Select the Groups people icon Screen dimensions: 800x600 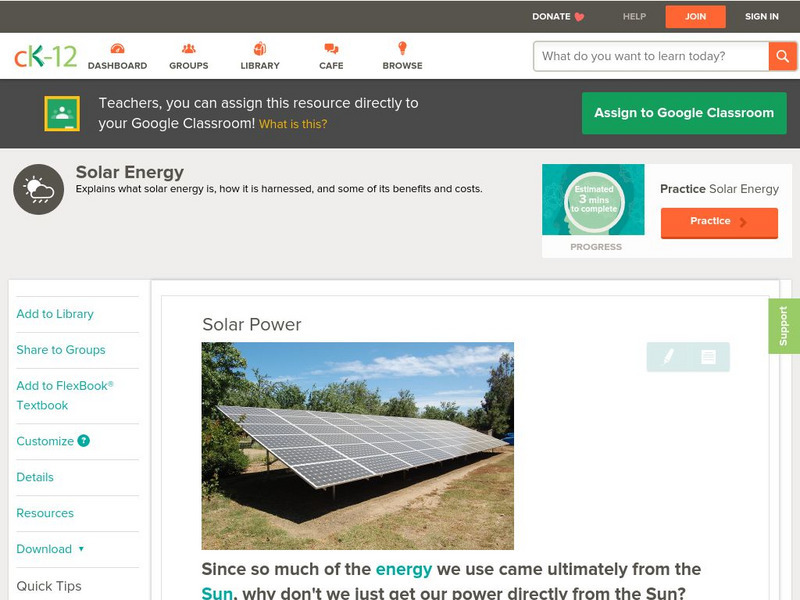[188, 47]
